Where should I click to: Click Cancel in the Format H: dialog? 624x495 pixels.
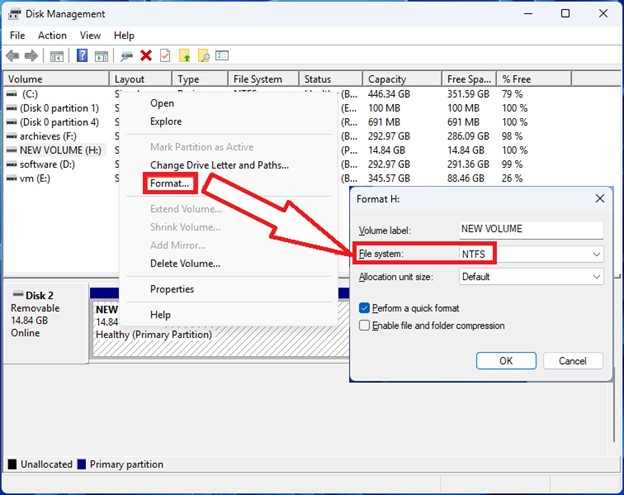[573, 361]
